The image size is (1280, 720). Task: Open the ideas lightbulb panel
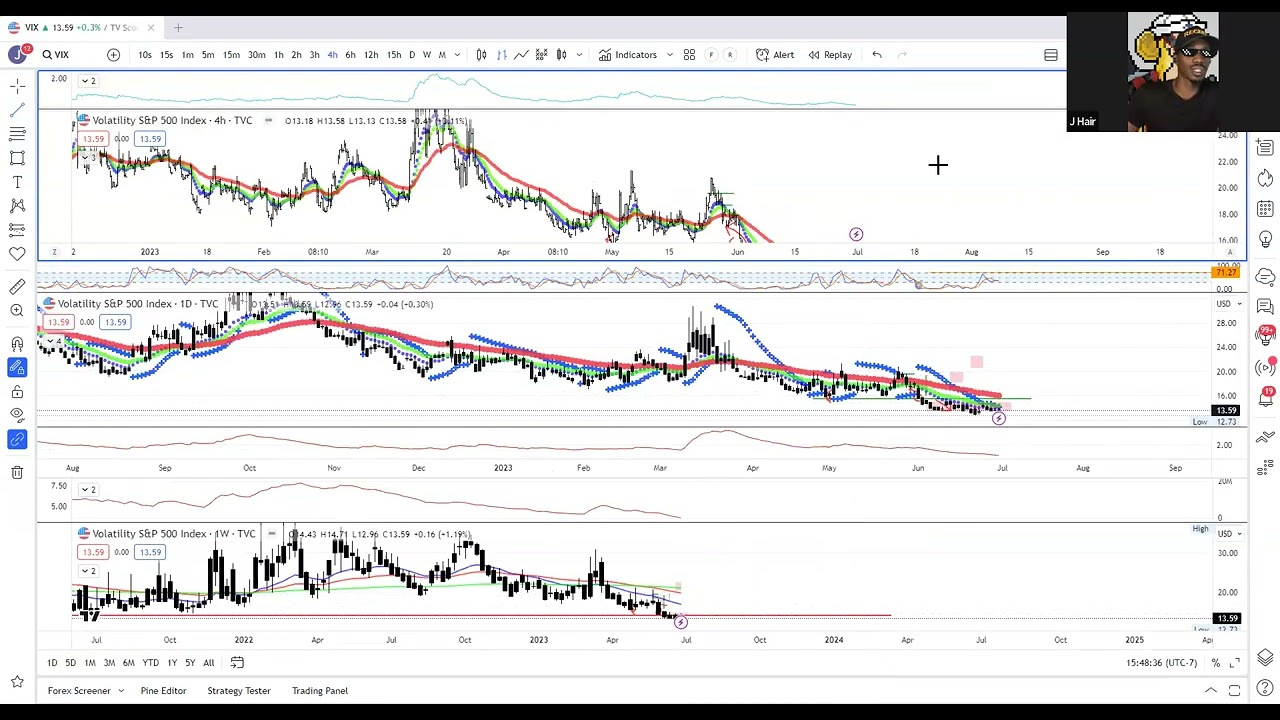[x=1265, y=240]
